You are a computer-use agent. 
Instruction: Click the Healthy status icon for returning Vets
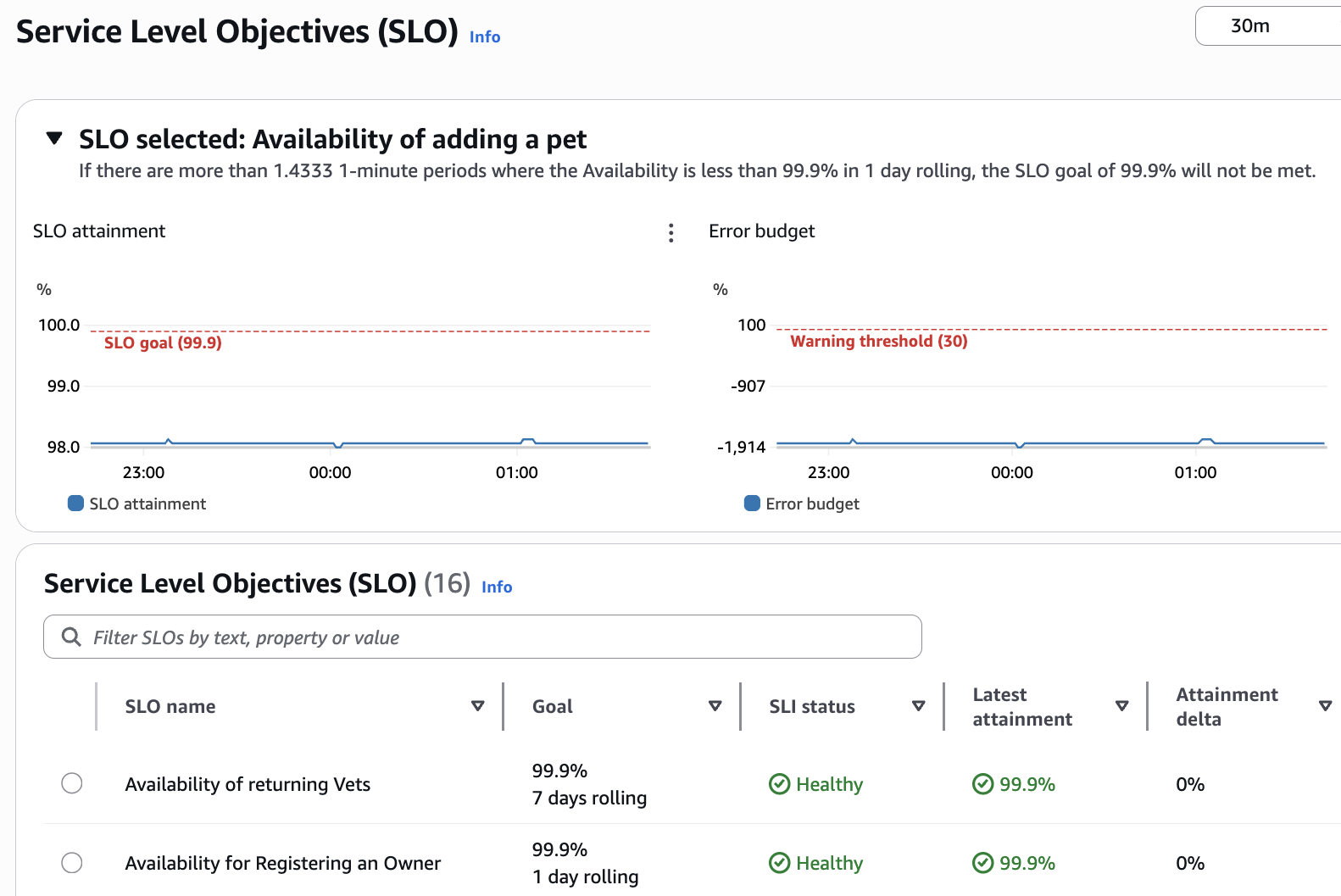tap(779, 784)
